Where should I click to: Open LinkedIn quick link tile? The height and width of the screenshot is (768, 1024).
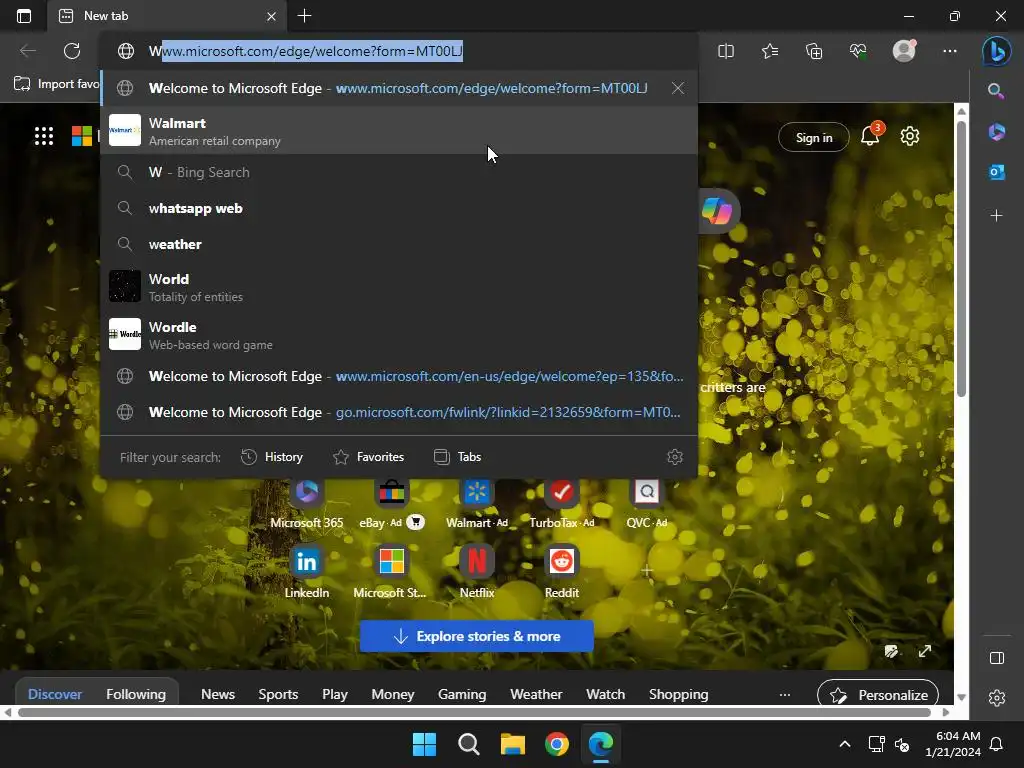[x=306, y=572]
